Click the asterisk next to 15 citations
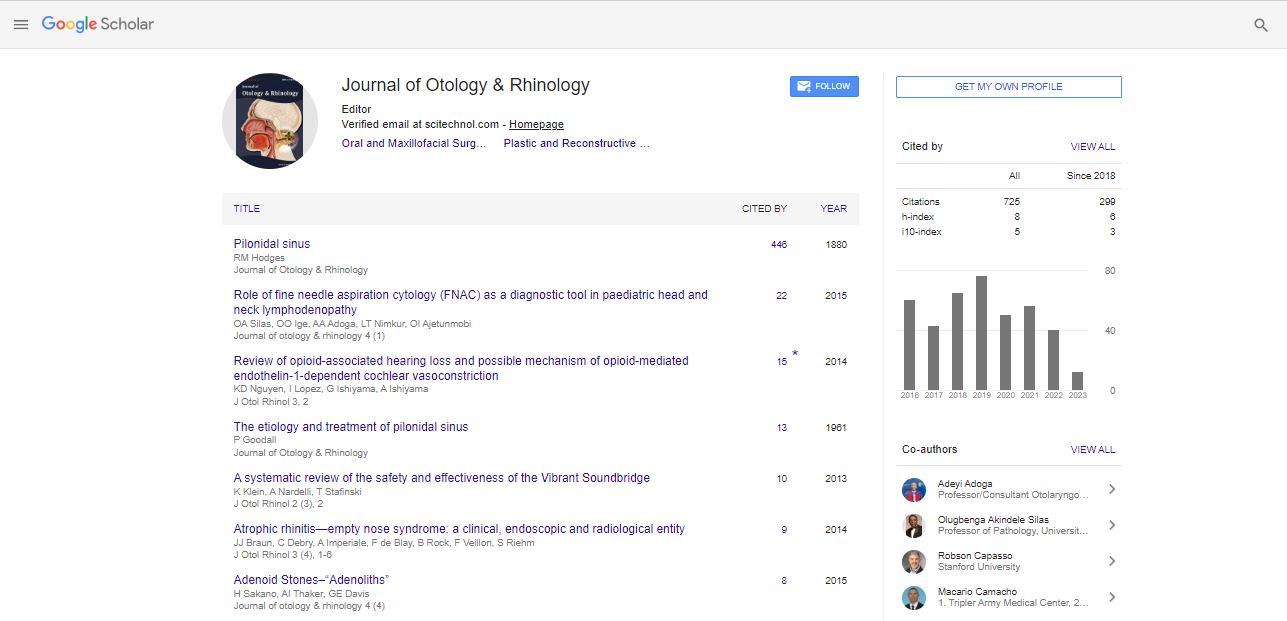 795,354
